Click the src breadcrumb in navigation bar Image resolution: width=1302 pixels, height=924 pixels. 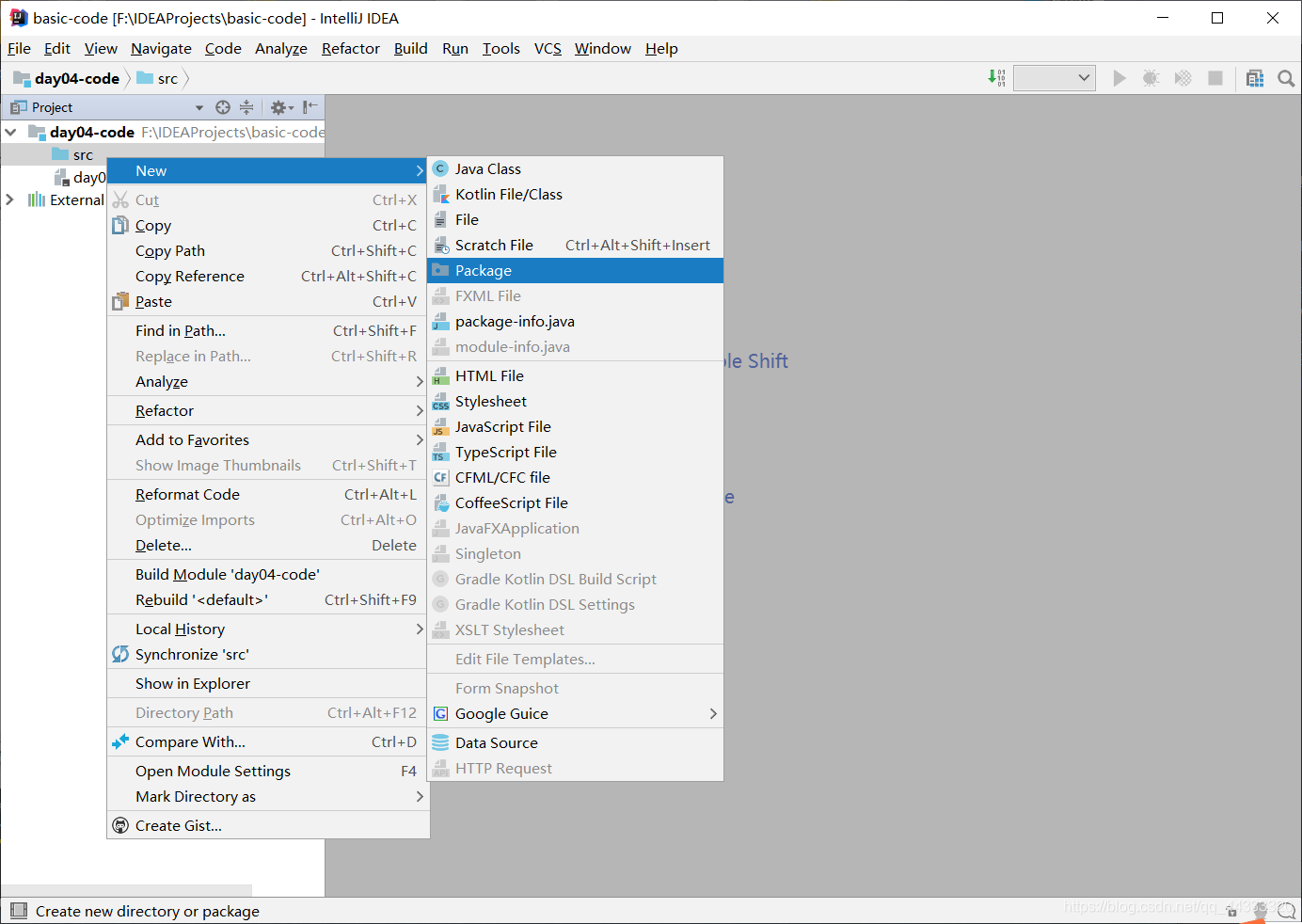[158, 78]
